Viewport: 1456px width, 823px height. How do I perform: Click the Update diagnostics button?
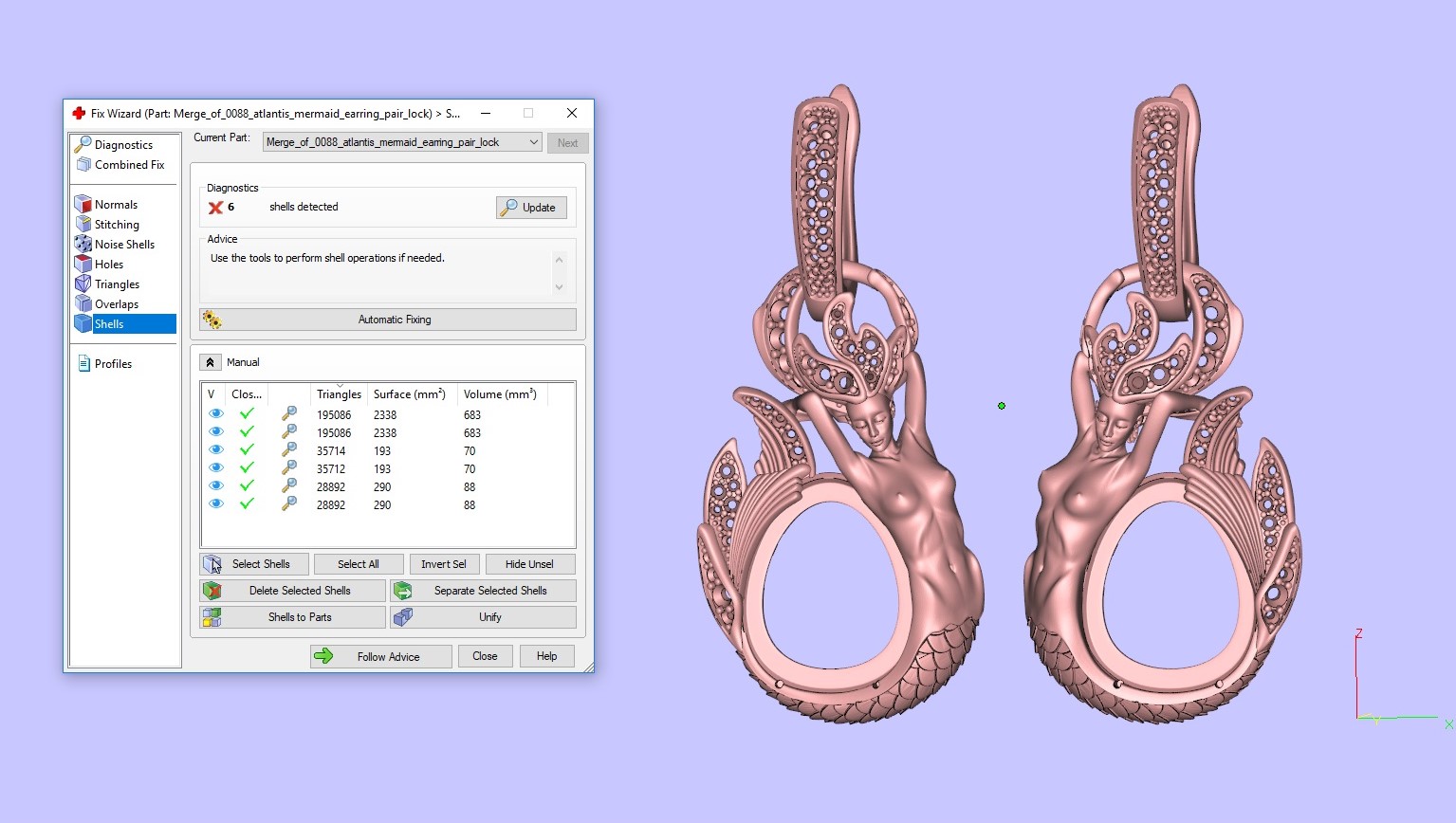[x=531, y=208]
